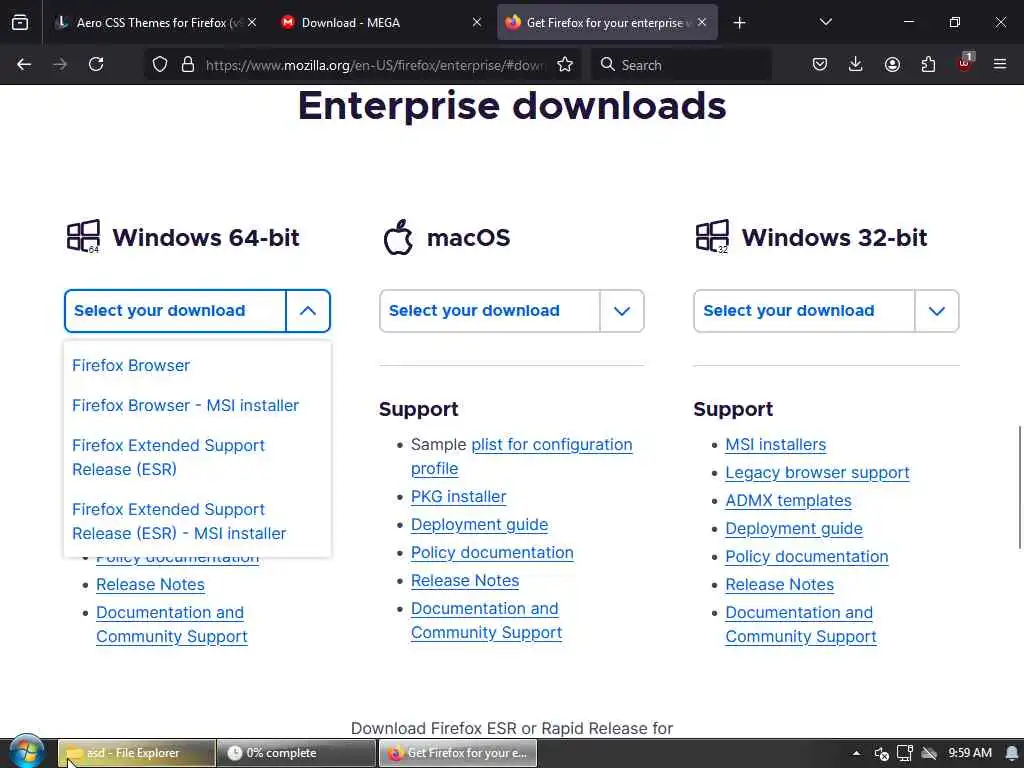Image resolution: width=1024 pixels, height=768 pixels.
Task: Reload the current page
Action: tap(96, 64)
